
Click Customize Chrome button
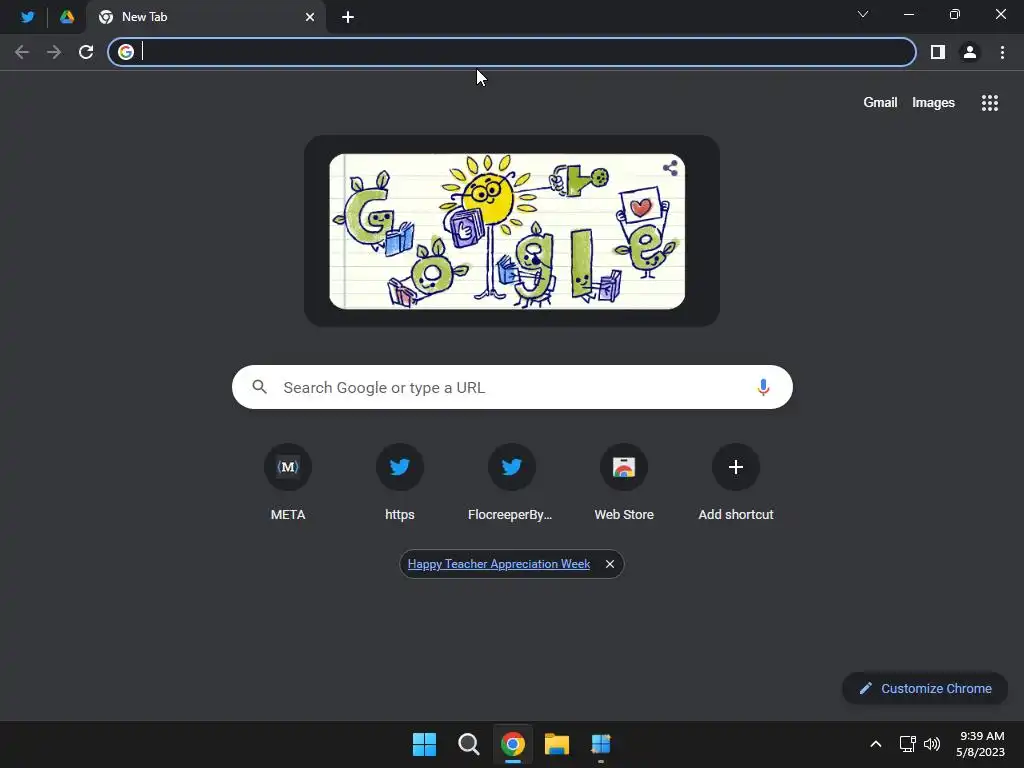925,688
